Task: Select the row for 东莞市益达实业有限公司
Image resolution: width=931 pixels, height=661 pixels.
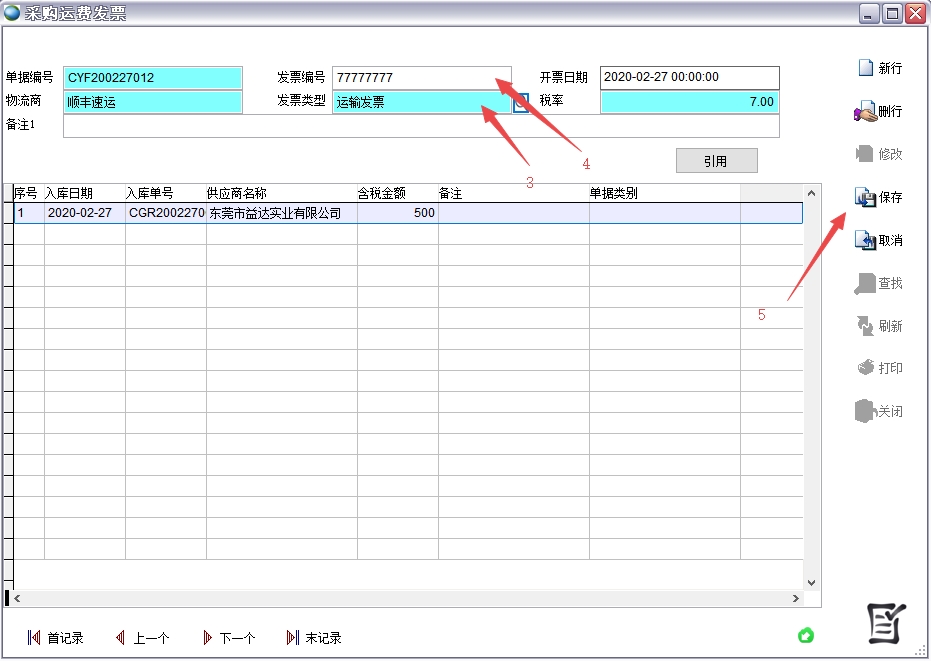Action: (280, 213)
